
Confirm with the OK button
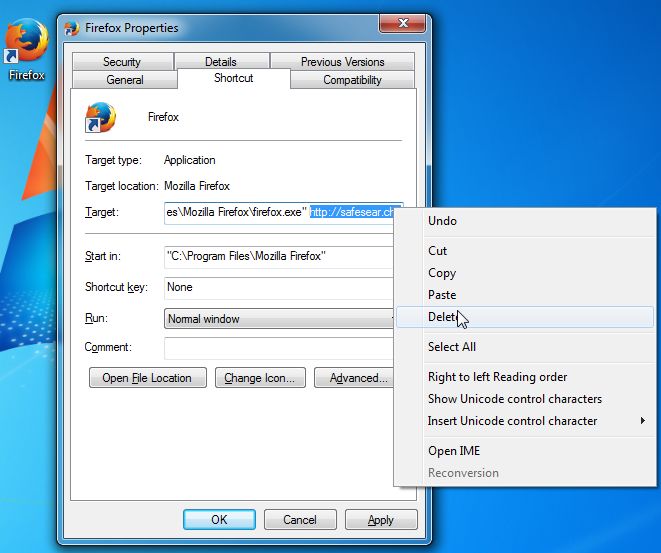[219, 520]
